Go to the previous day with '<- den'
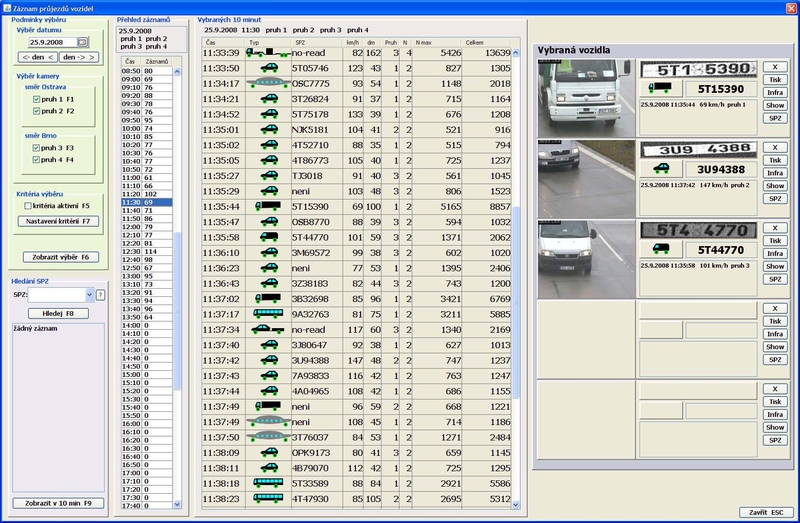The height and width of the screenshot is (523, 800). pyautogui.click(x=36, y=58)
